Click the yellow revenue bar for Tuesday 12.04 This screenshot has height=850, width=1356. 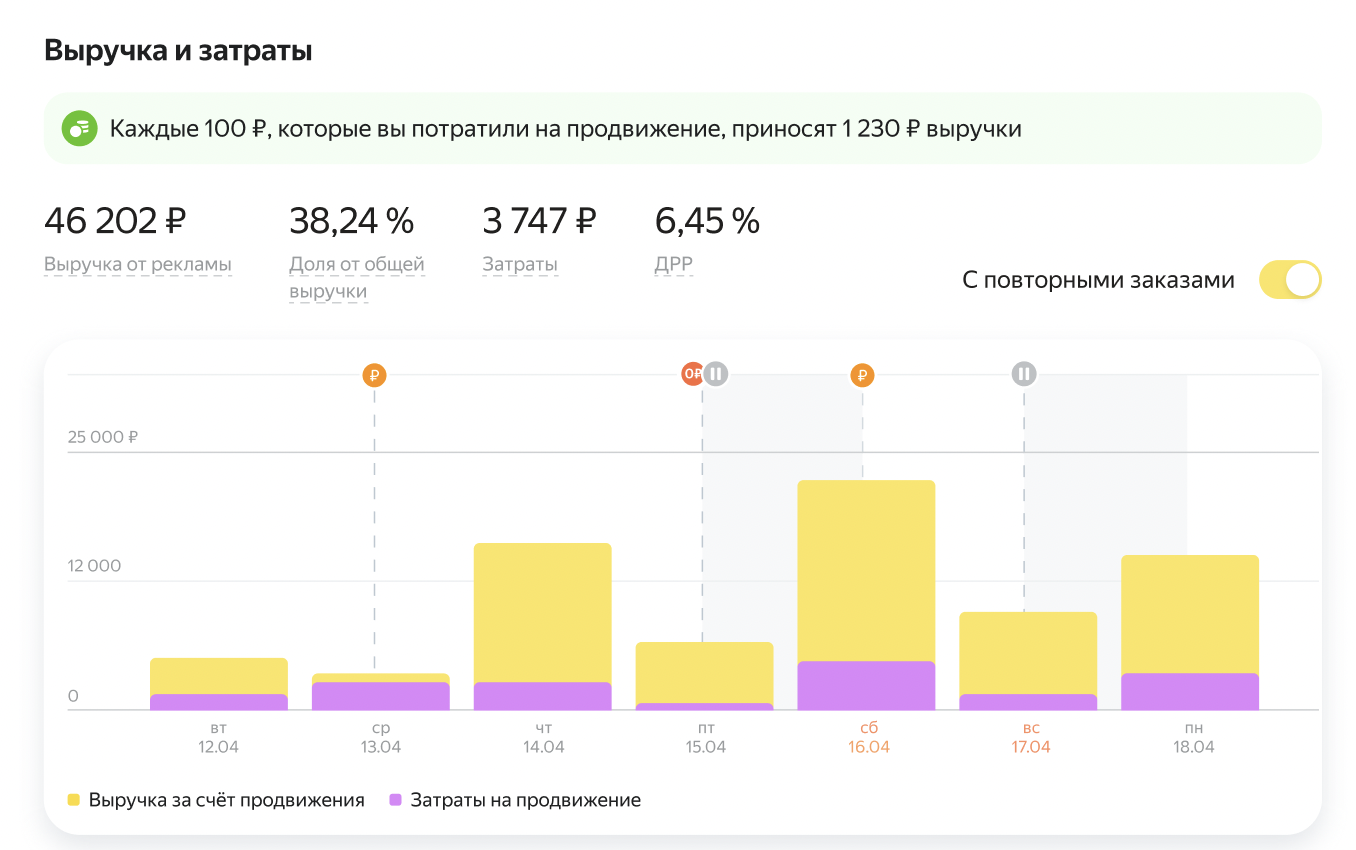tap(219, 676)
